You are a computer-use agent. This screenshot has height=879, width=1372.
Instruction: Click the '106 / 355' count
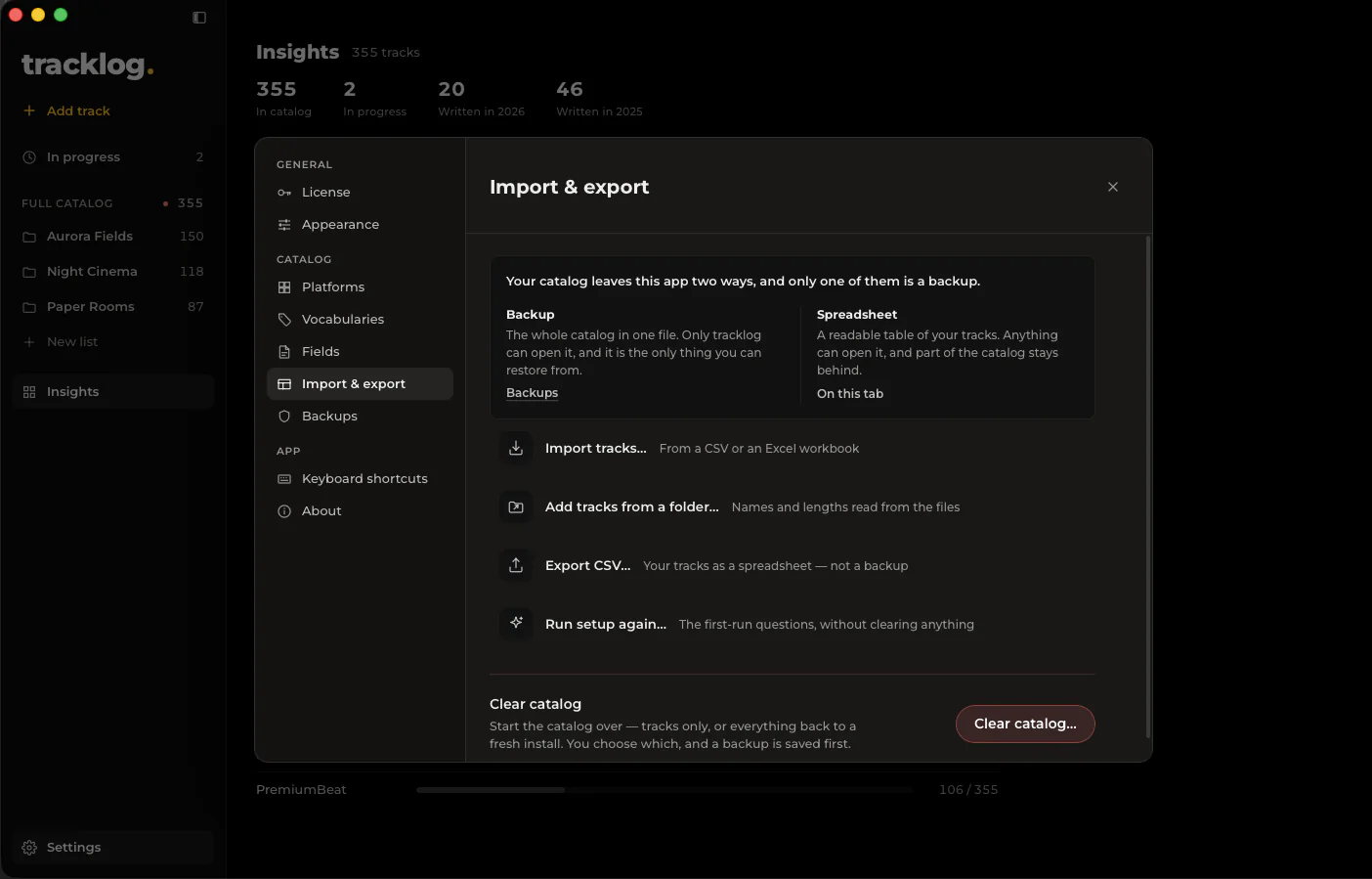[968, 790]
